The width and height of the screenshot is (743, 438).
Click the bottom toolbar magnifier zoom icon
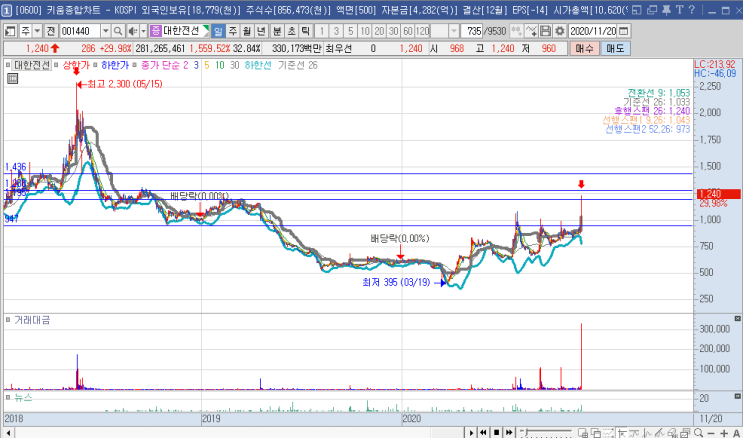click(698, 432)
